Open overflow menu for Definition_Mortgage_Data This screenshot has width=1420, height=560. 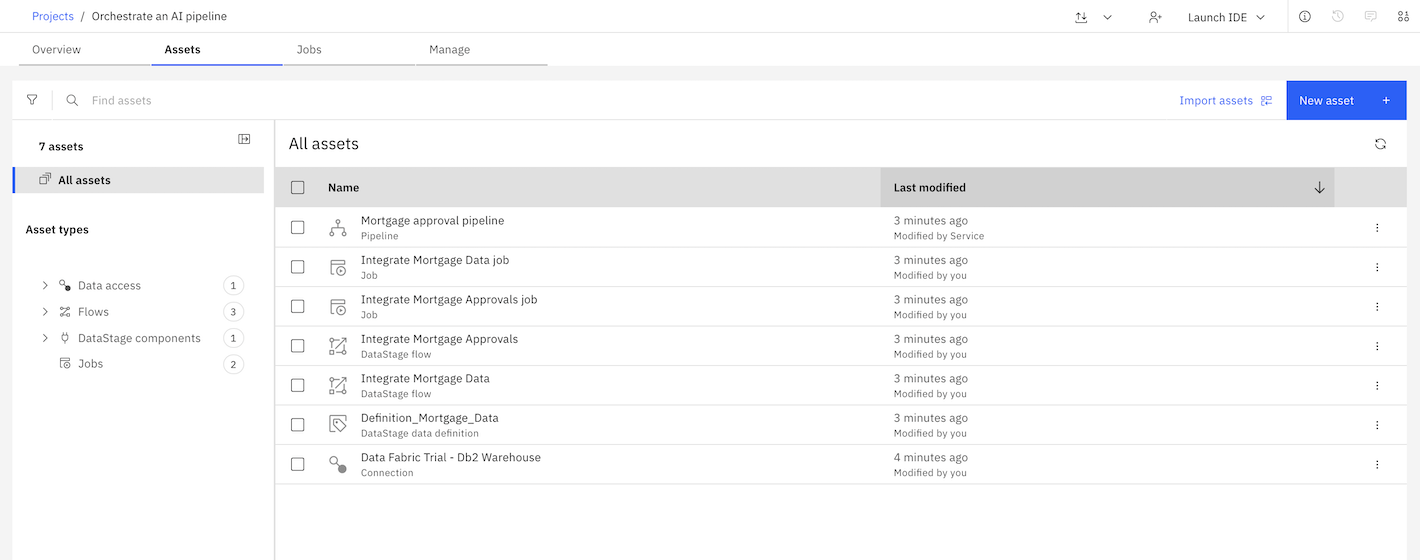tap(1377, 425)
